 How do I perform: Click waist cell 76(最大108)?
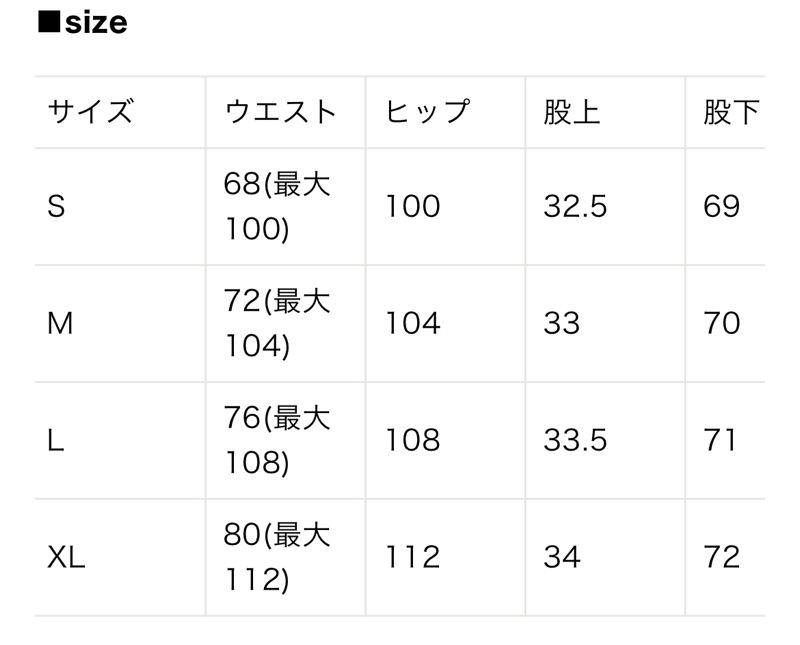[x=277, y=440]
